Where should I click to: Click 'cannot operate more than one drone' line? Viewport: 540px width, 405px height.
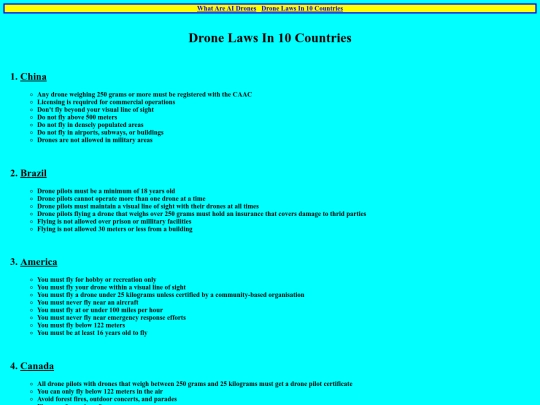click(x=121, y=198)
